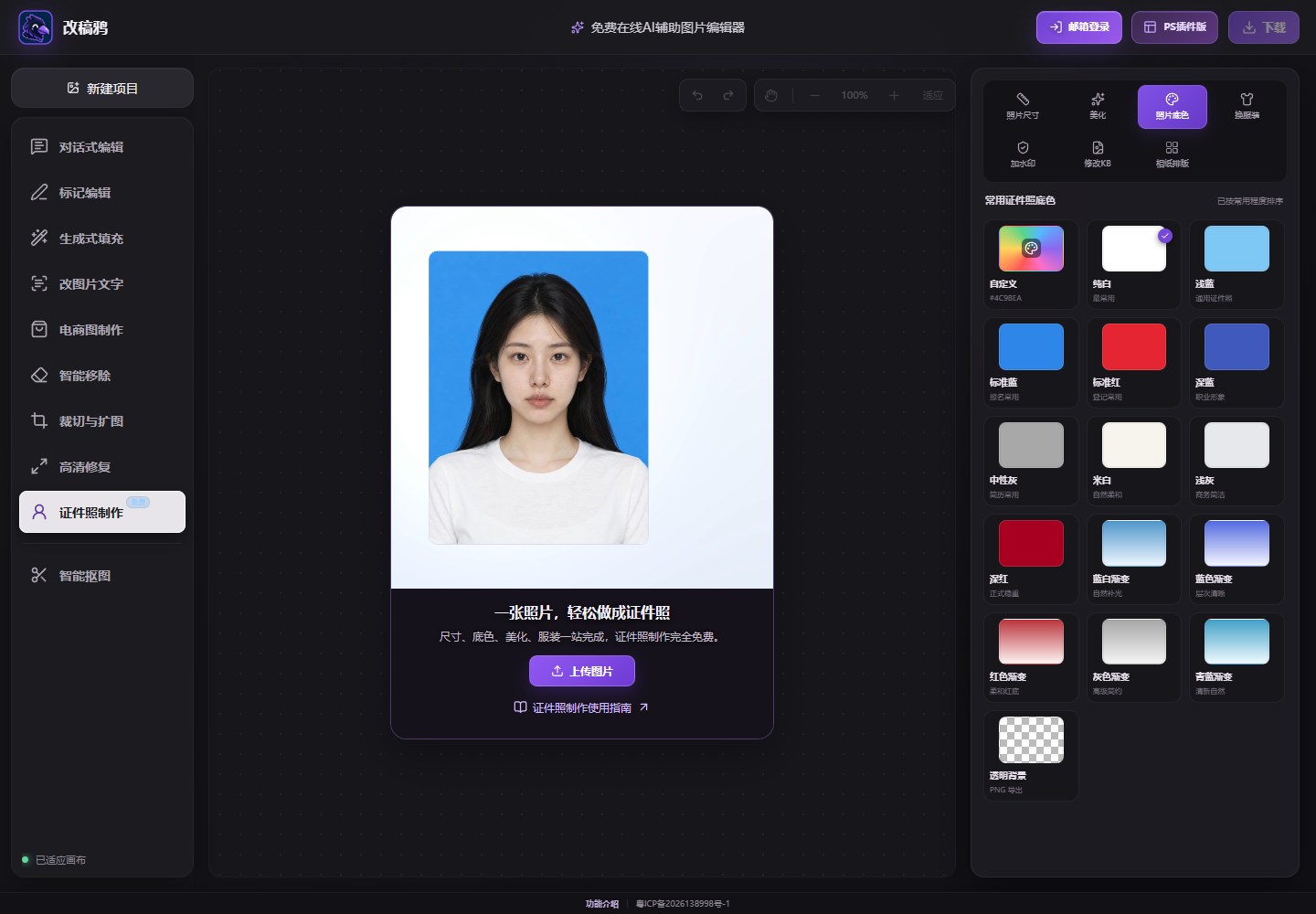Open the PS插件版 button

point(1174,27)
